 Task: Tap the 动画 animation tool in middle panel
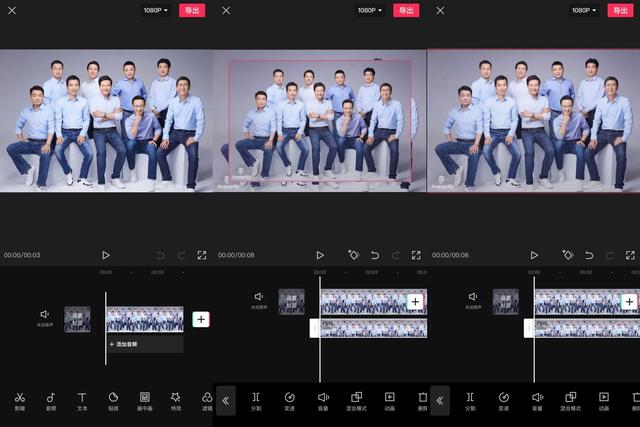point(390,401)
